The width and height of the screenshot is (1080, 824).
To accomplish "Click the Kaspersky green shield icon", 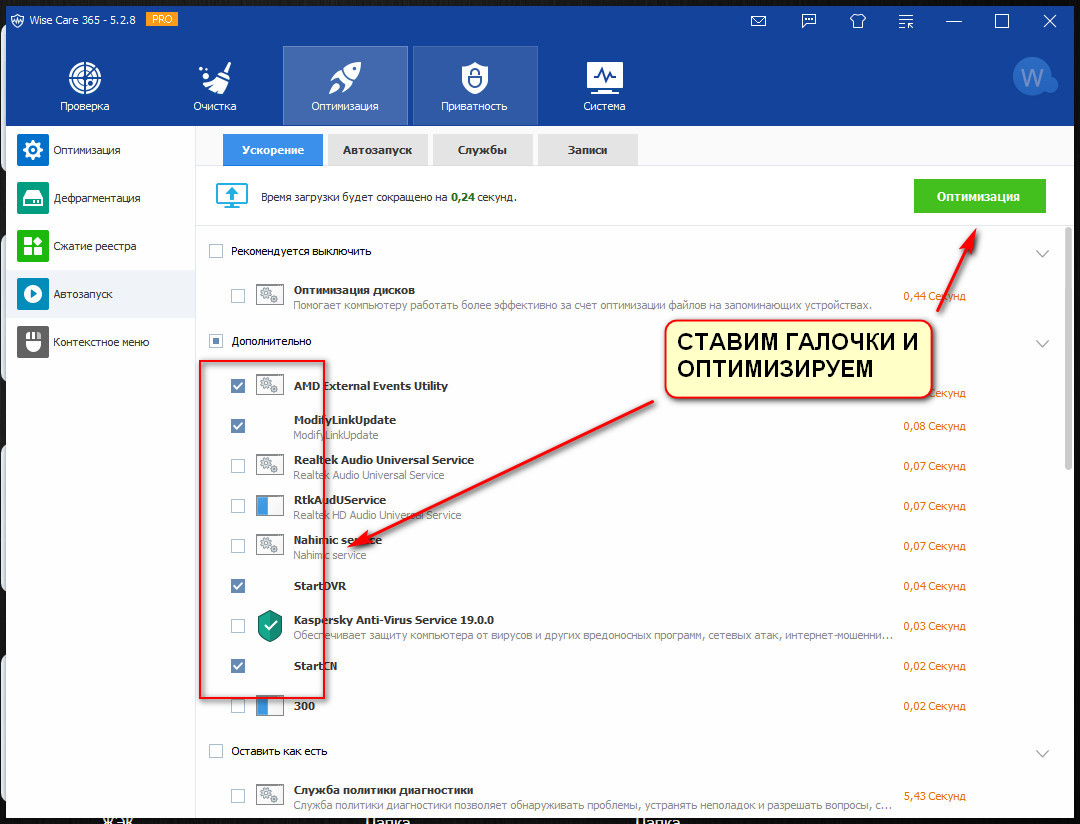I will tap(270, 626).
